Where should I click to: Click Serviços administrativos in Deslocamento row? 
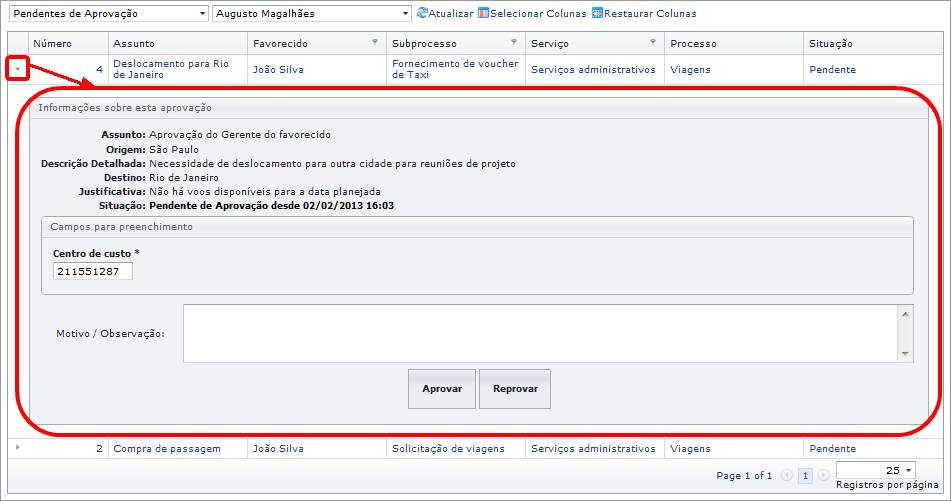593,70
